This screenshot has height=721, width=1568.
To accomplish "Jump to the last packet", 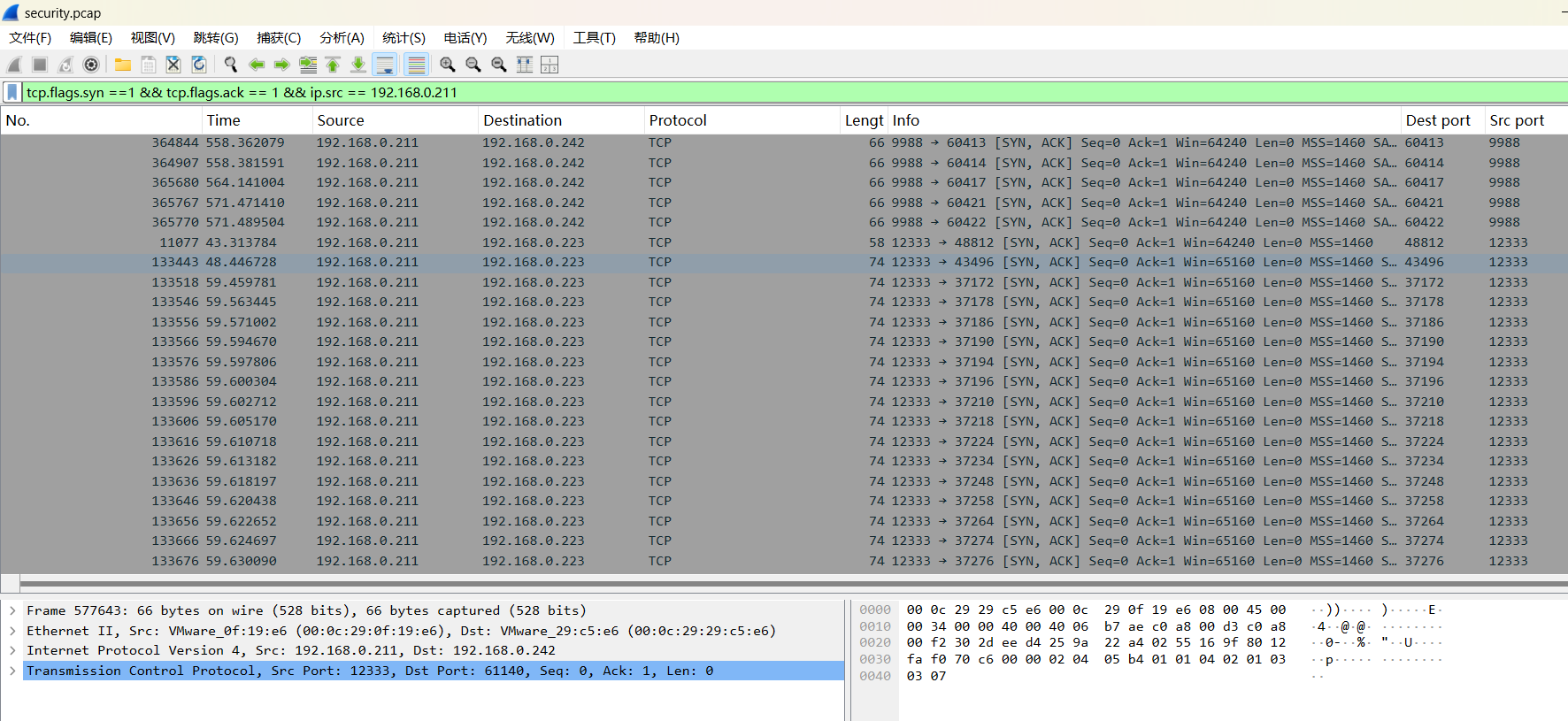I will 358,65.
